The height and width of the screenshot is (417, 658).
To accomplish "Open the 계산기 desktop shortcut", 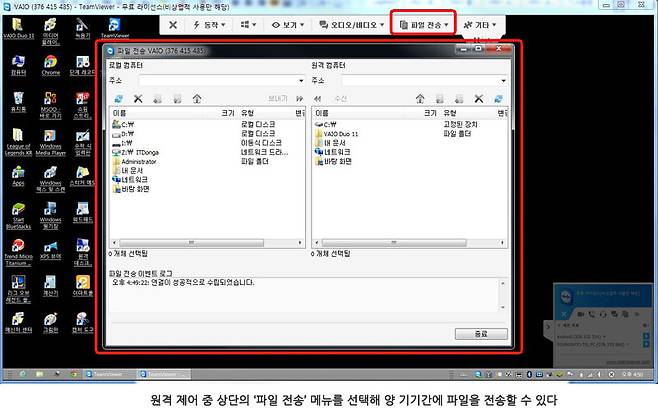I will click(50, 286).
